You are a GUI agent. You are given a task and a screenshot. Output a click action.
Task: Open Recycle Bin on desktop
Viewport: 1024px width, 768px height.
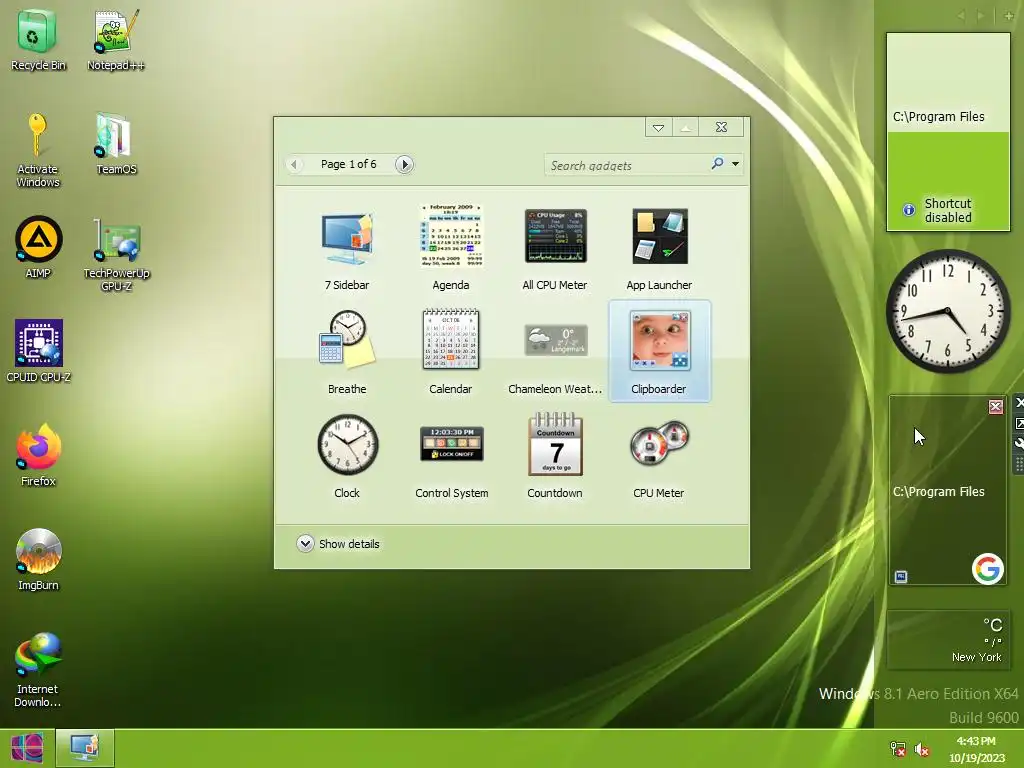tap(38, 39)
